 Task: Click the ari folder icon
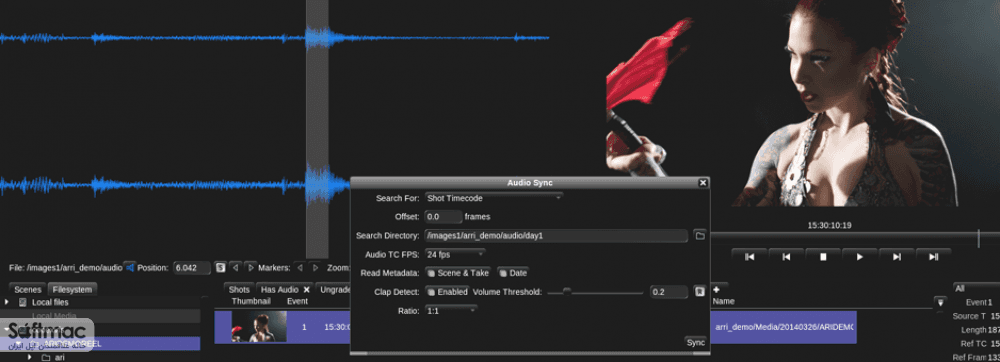tap(45, 358)
